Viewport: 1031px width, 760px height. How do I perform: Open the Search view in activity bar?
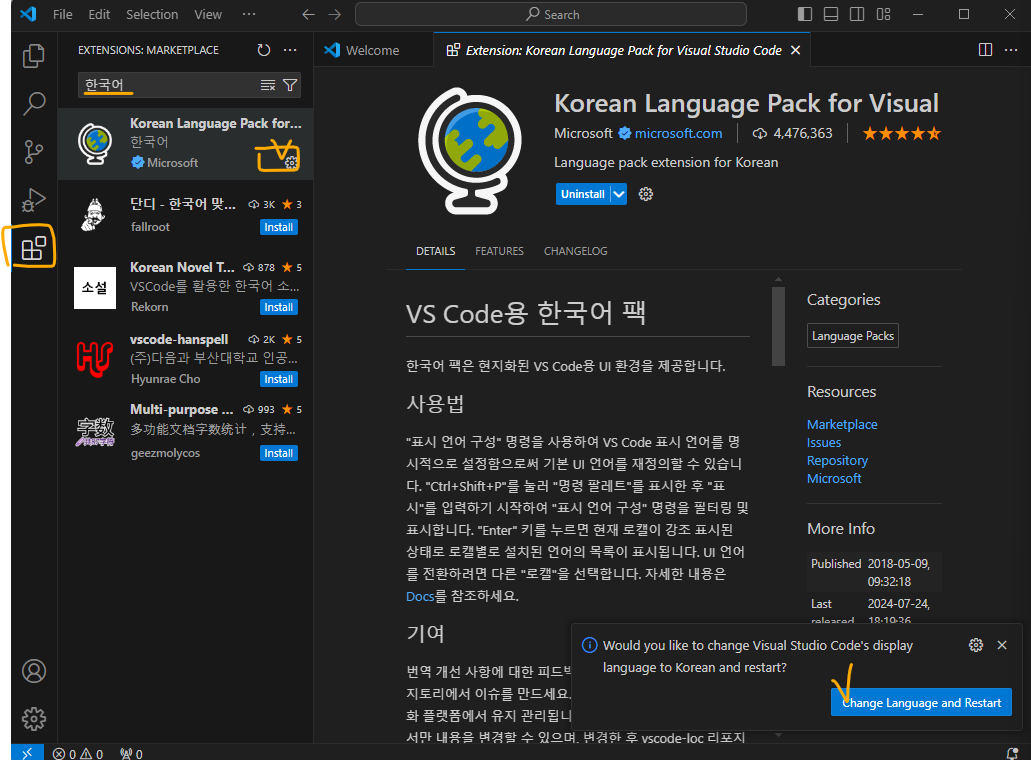click(x=34, y=103)
